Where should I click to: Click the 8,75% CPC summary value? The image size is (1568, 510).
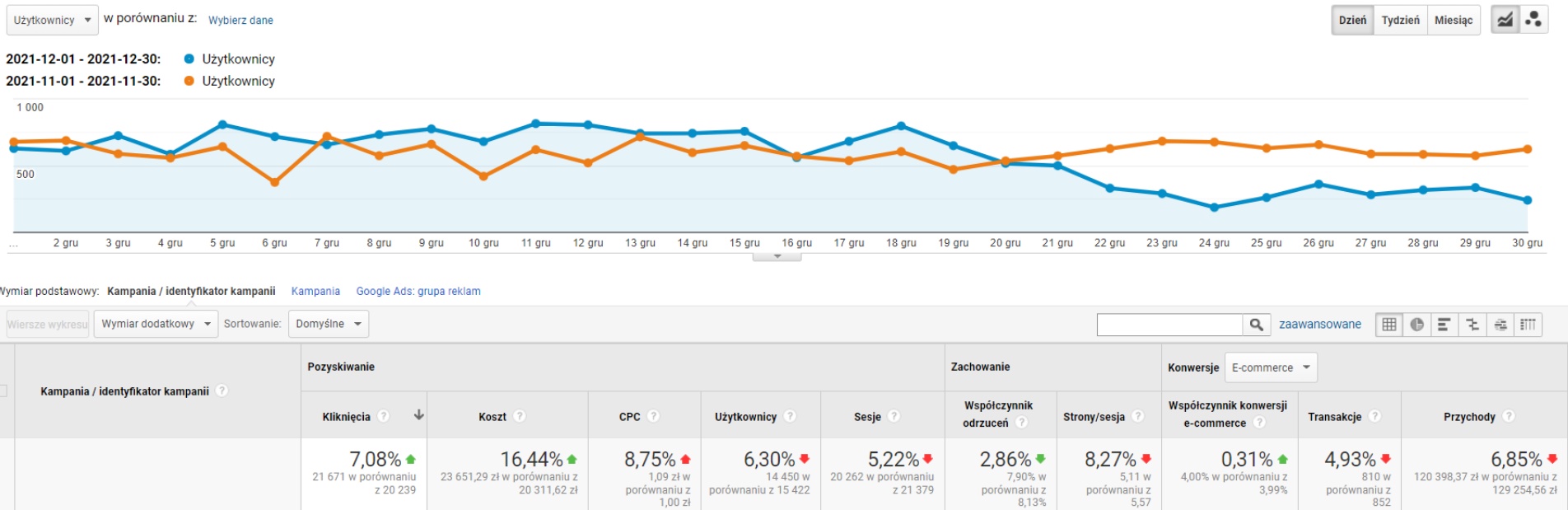click(650, 459)
